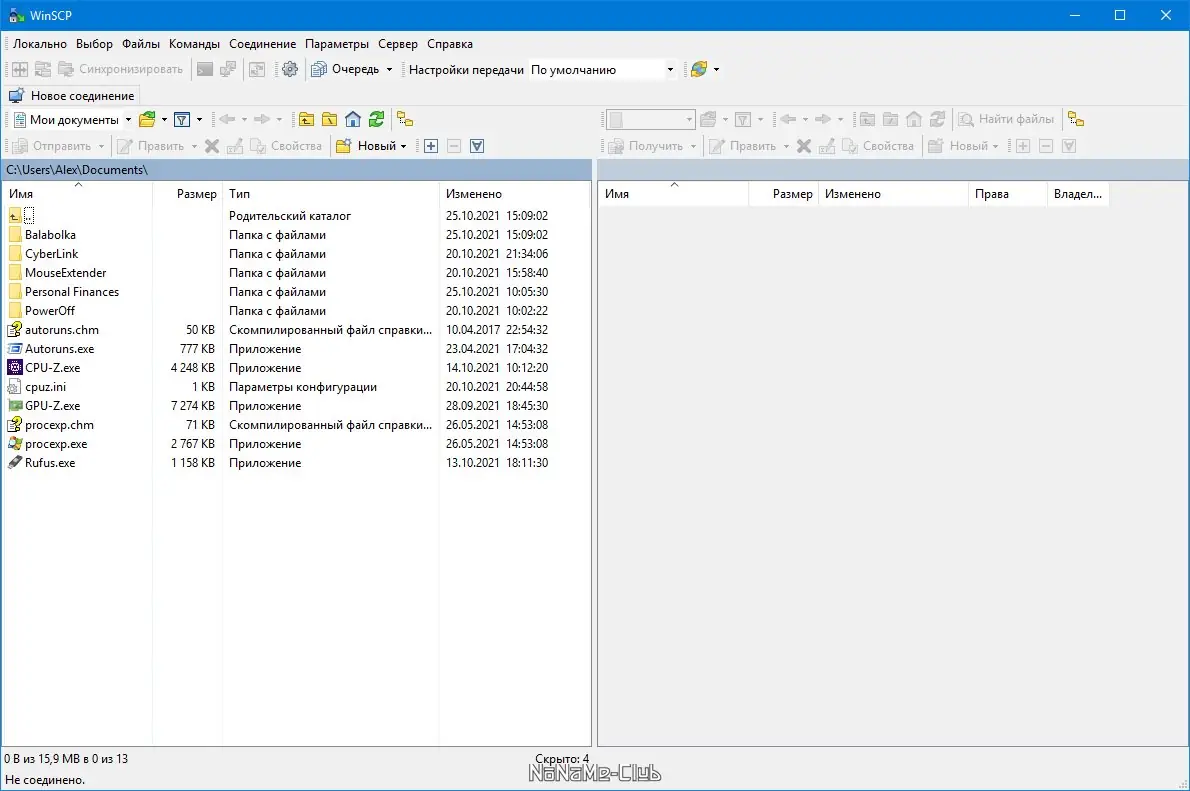This screenshot has height=791, width=1190.
Task: Select the file Rufus.exe
Action: [50, 462]
